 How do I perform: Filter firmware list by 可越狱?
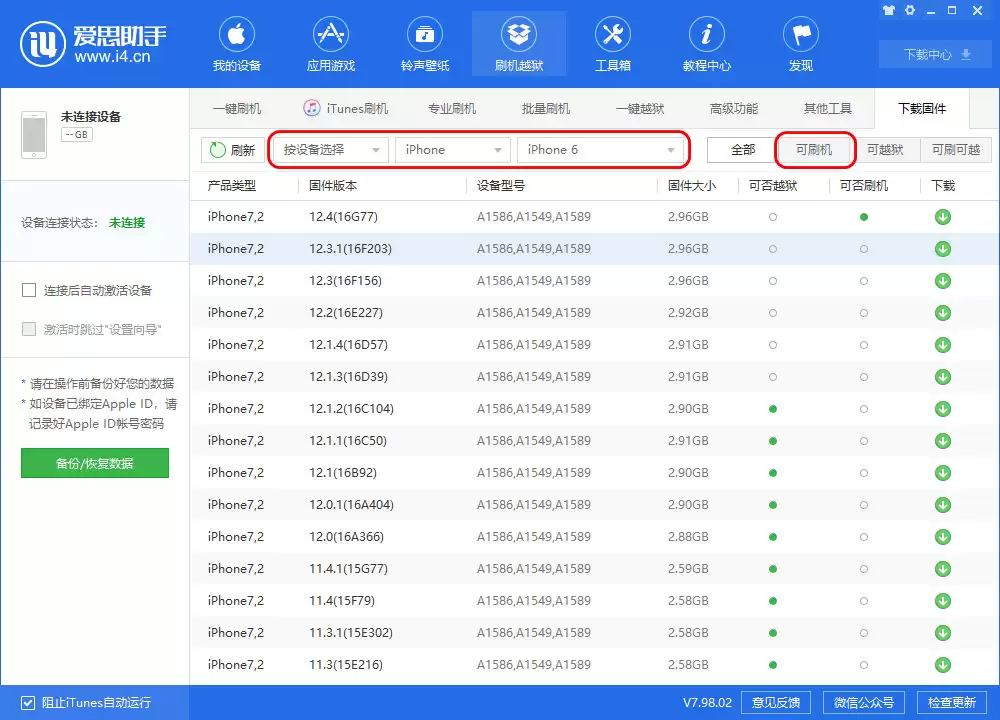click(885, 150)
